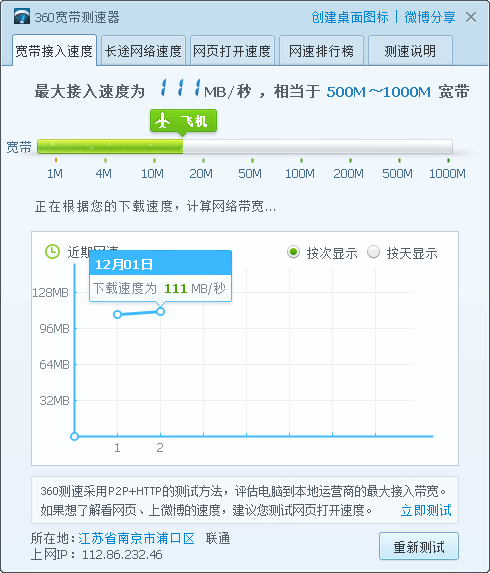Click the 360 speed tester app icon
The width and height of the screenshot is (490, 573).
click(x=22, y=16)
